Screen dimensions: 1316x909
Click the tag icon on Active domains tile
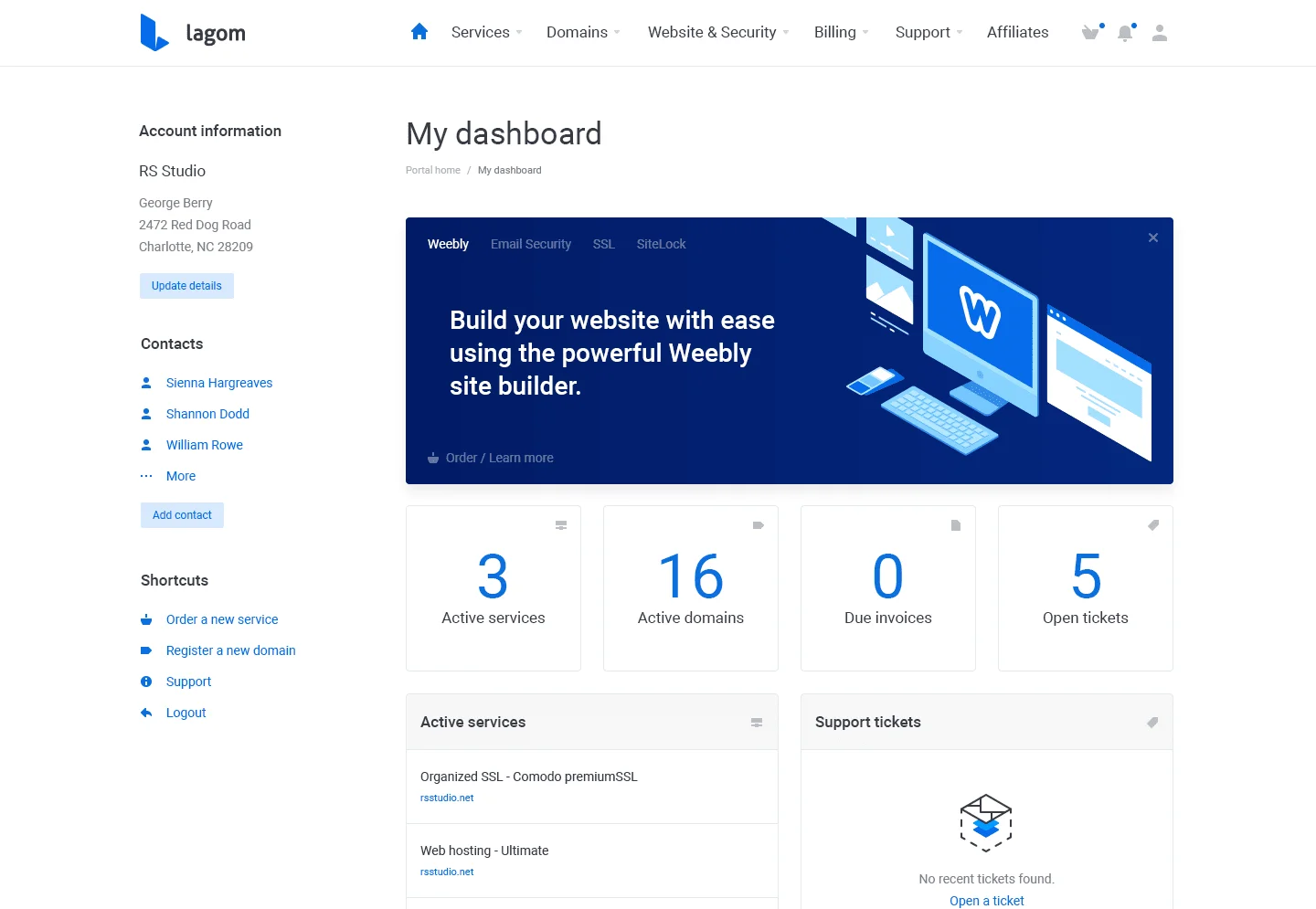coord(759,525)
